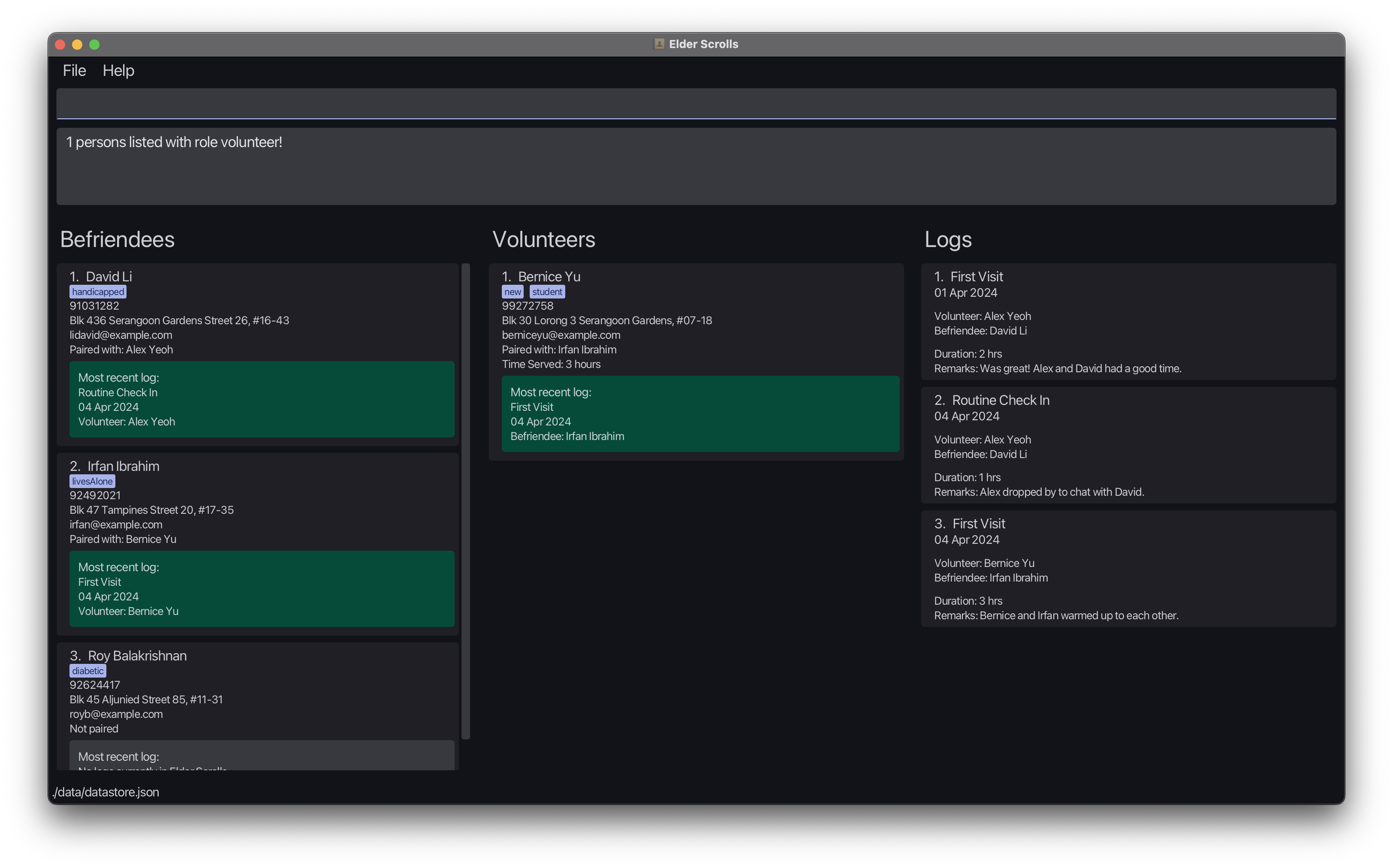This screenshot has height=868, width=1393.
Task: Click David Li's 'Routine Check In' recent log
Action: [x=118, y=393]
